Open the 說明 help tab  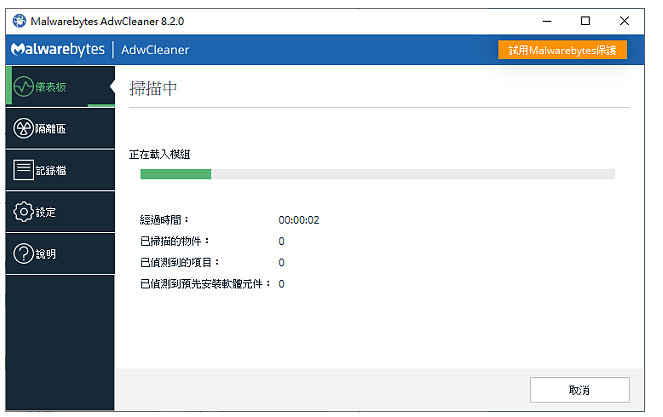(60, 254)
